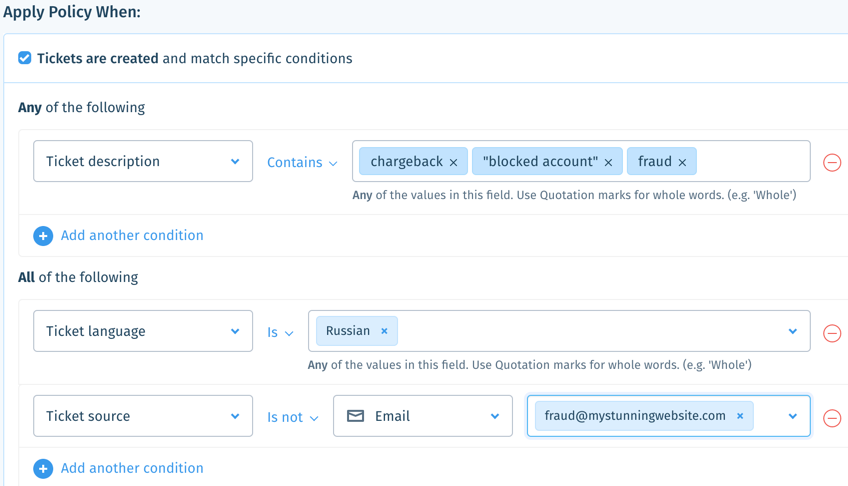Click the plus icon under Any conditions
The width and height of the screenshot is (848, 486).
[x=43, y=236]
